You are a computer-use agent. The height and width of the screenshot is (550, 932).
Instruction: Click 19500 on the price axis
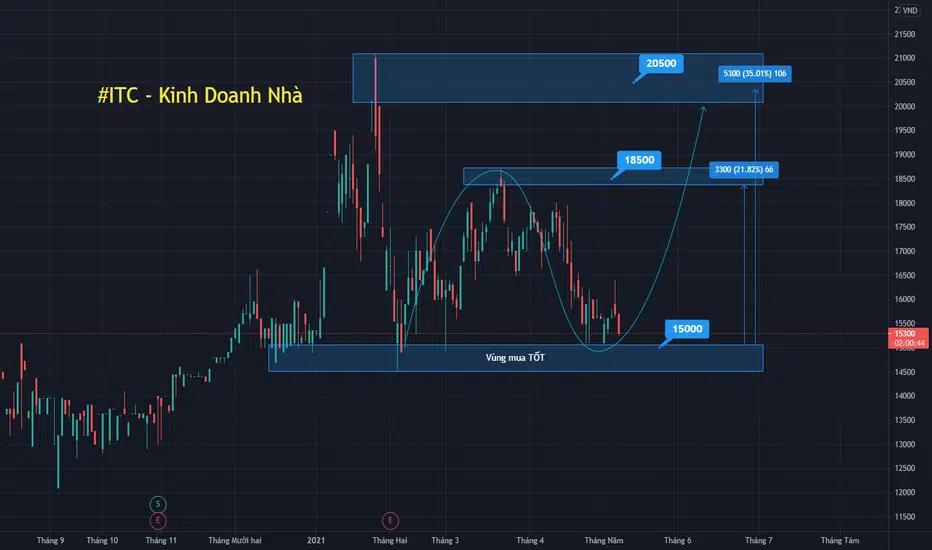pos(905,130)
